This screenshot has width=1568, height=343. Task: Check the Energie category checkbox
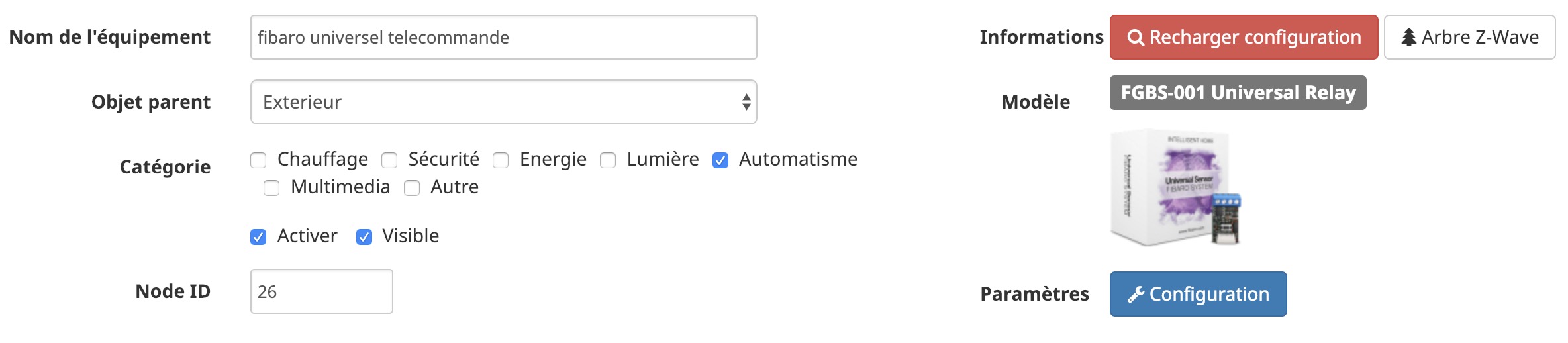[x=501, y=160]
